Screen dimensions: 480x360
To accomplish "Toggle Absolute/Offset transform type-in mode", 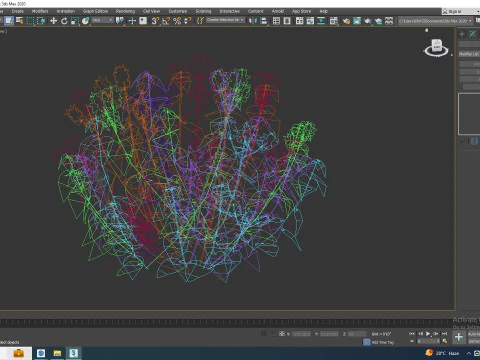I will 282,333.
